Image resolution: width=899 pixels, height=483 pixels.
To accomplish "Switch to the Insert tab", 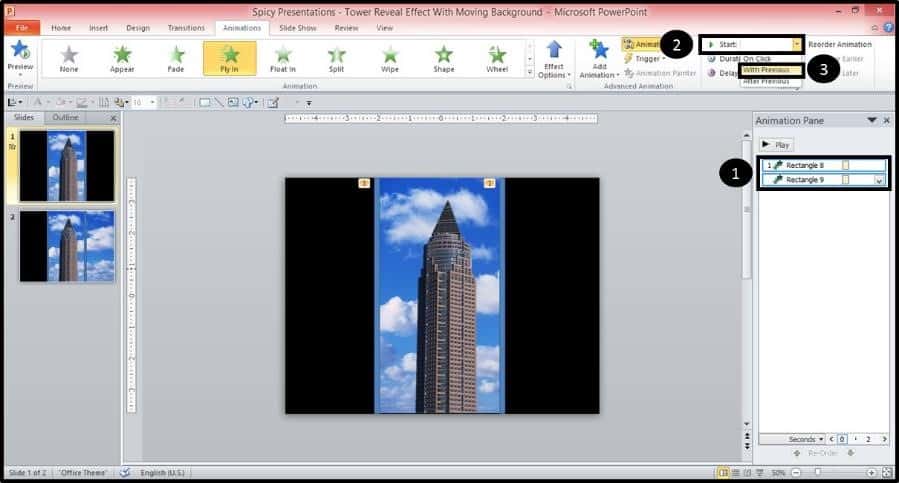I will point(99,28).
